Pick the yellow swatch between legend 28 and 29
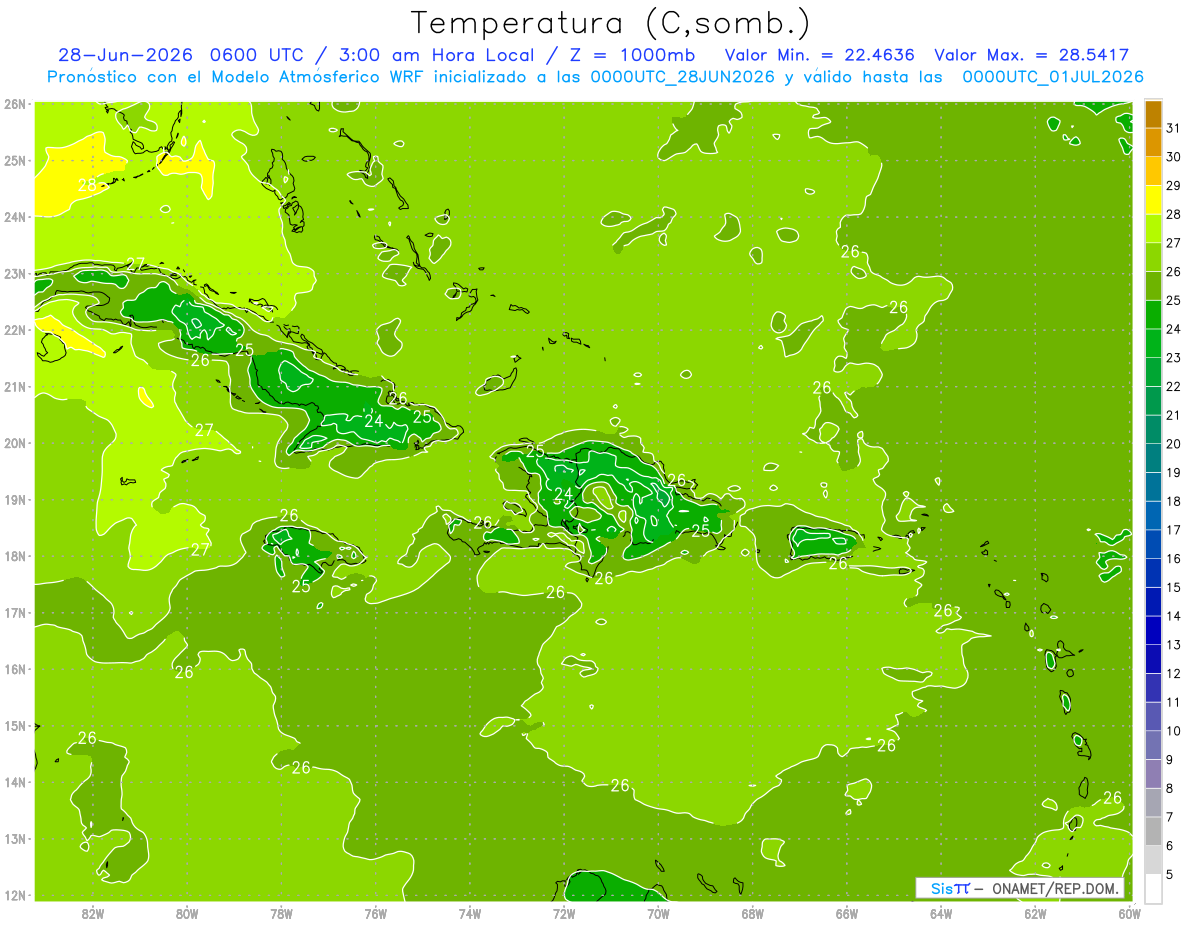The width and height of the screenshot is (1200, 927). click(1153, 200)
